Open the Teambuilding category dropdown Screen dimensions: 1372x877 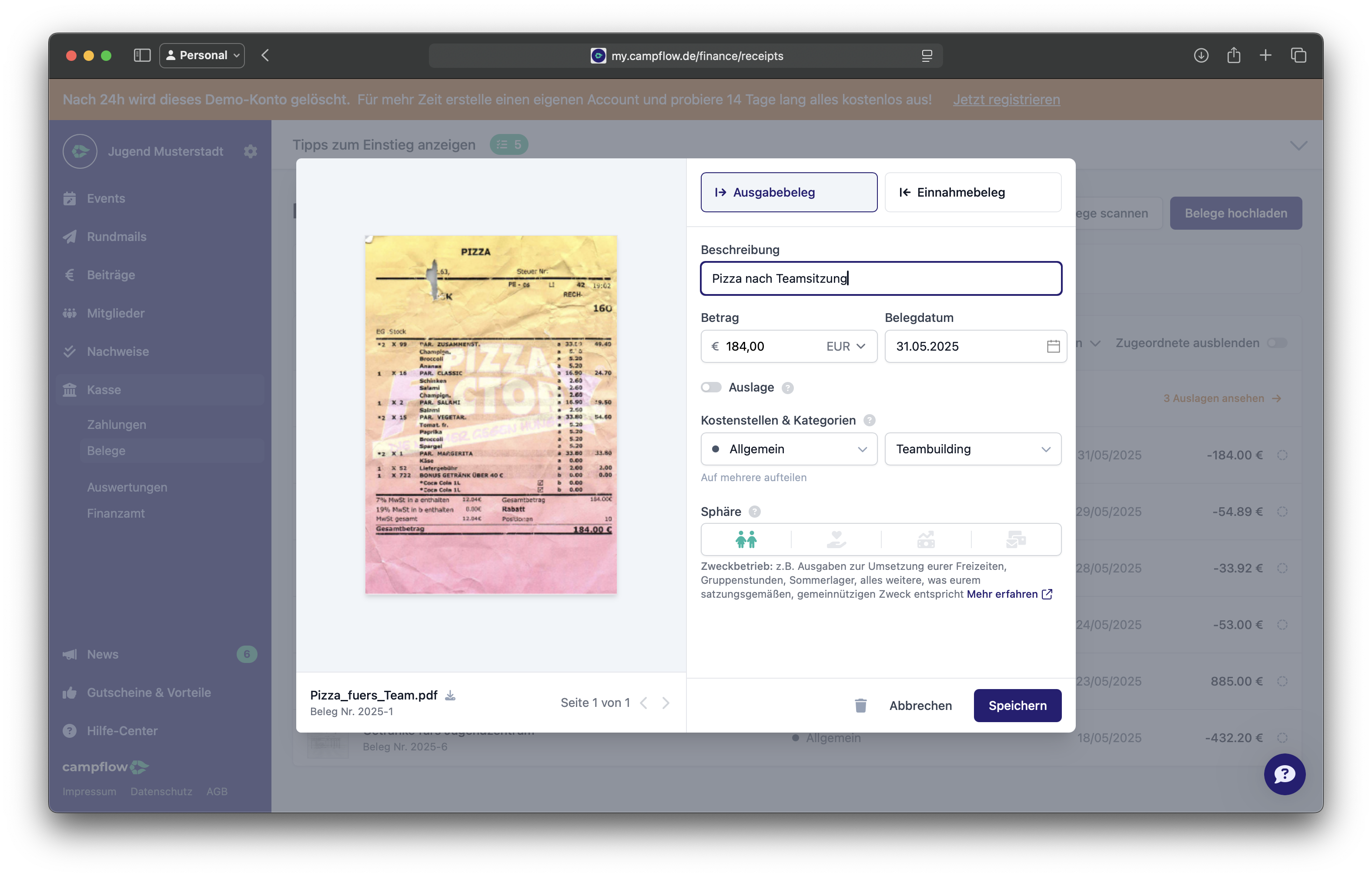click(x=973, y=449)
